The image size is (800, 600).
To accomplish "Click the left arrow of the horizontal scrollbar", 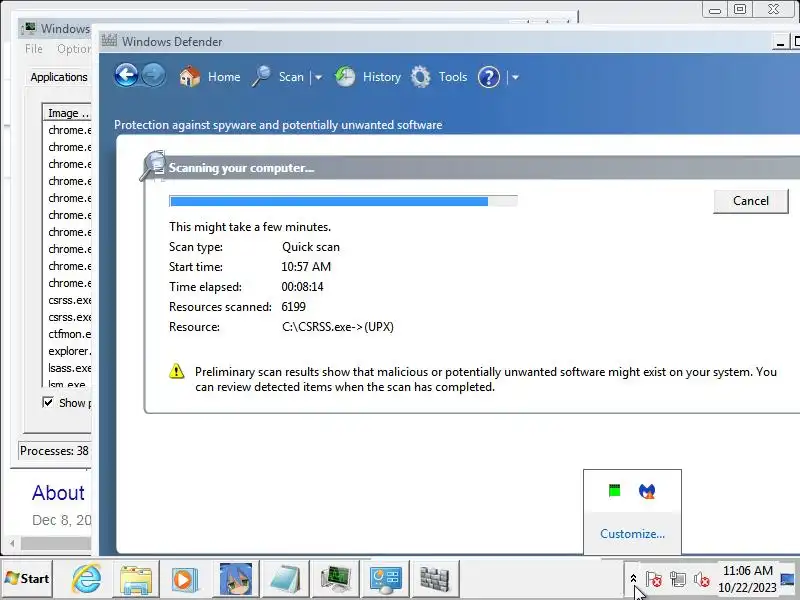I will [12, 543].
